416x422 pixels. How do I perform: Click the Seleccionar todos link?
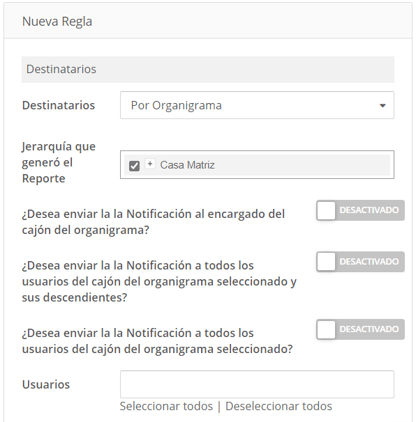(166, 406)
